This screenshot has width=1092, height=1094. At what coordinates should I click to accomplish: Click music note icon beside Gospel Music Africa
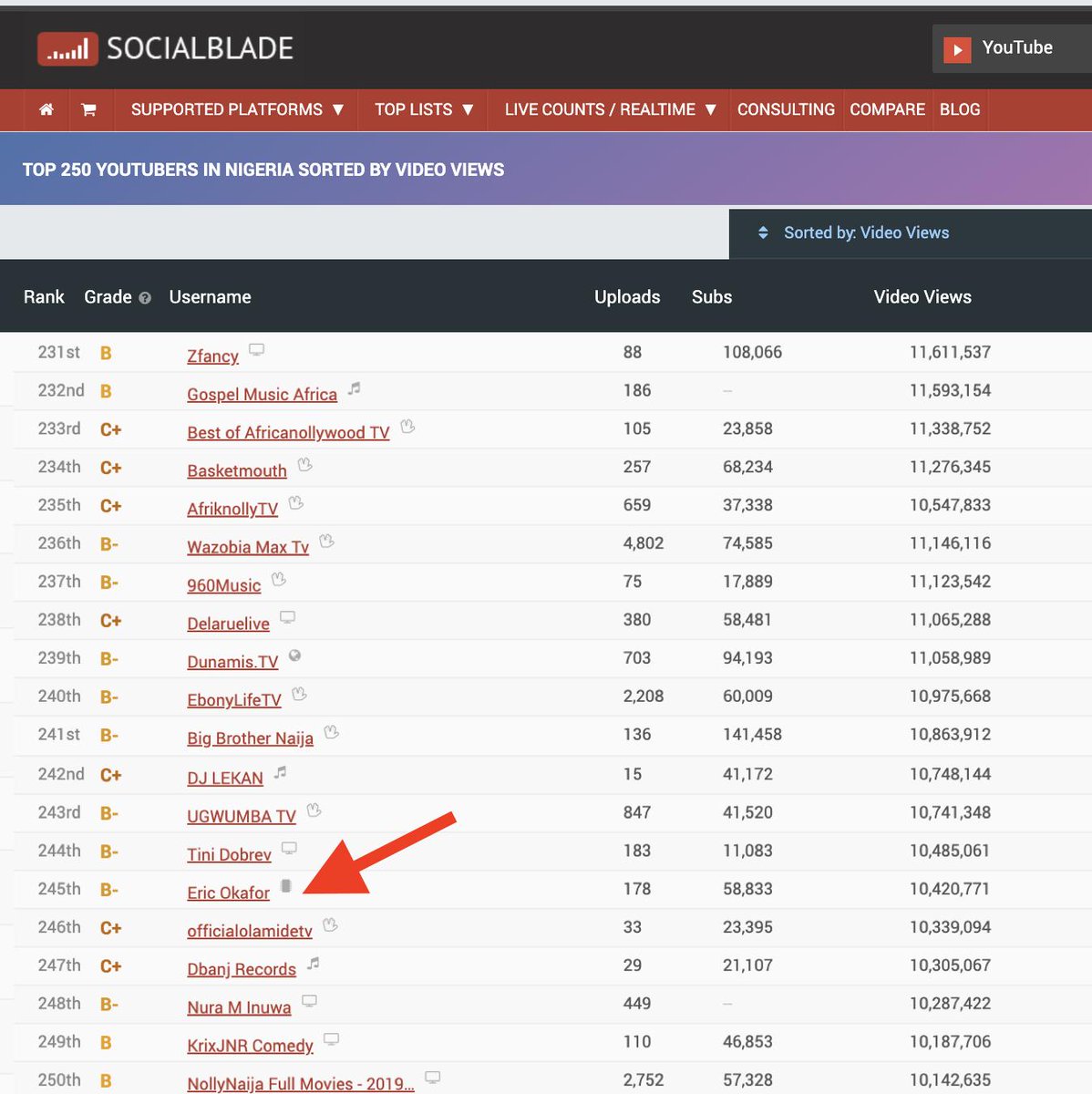coord(355,388)
